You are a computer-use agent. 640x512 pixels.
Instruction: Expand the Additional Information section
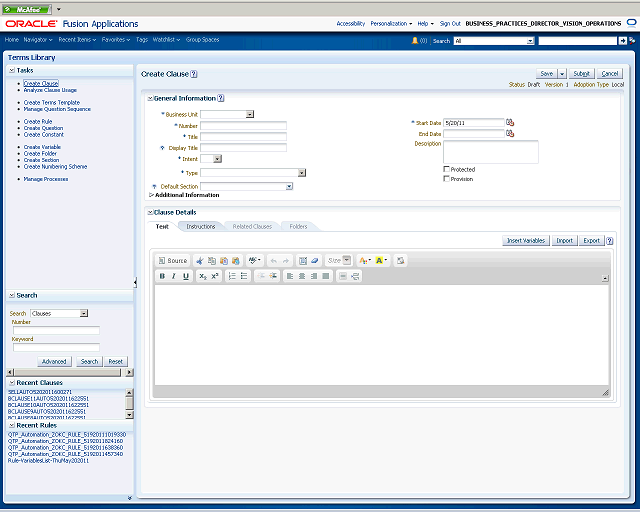pyautogui.click(x=151, y=195)
